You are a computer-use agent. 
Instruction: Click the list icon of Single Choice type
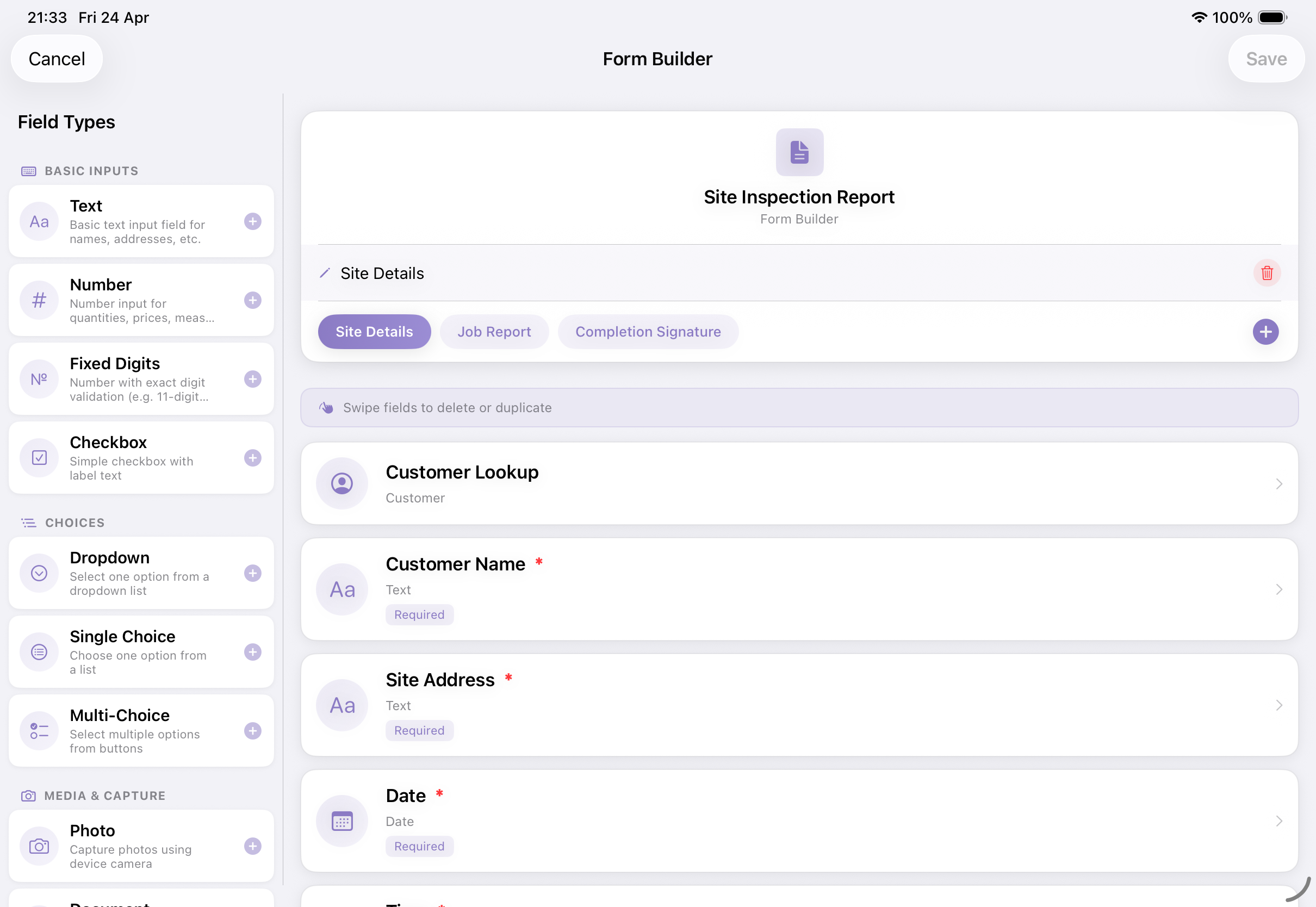point(39,653)
